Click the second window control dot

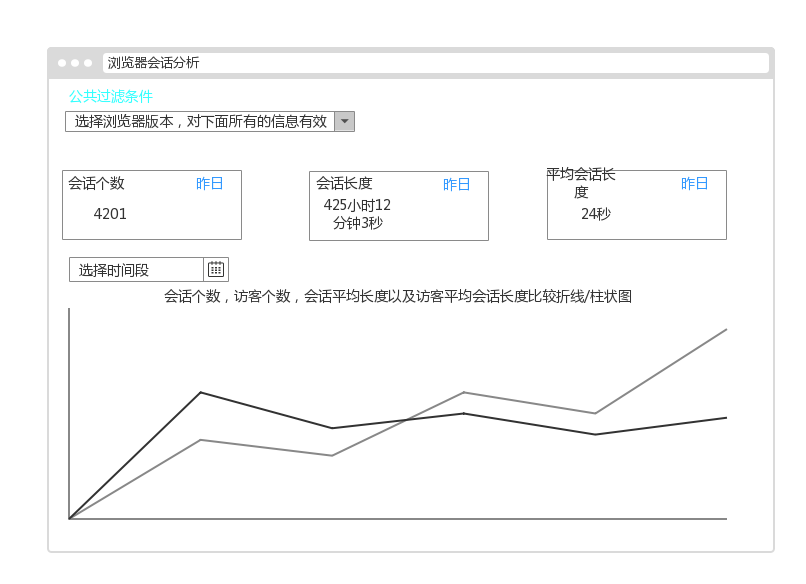coord(75,63)
